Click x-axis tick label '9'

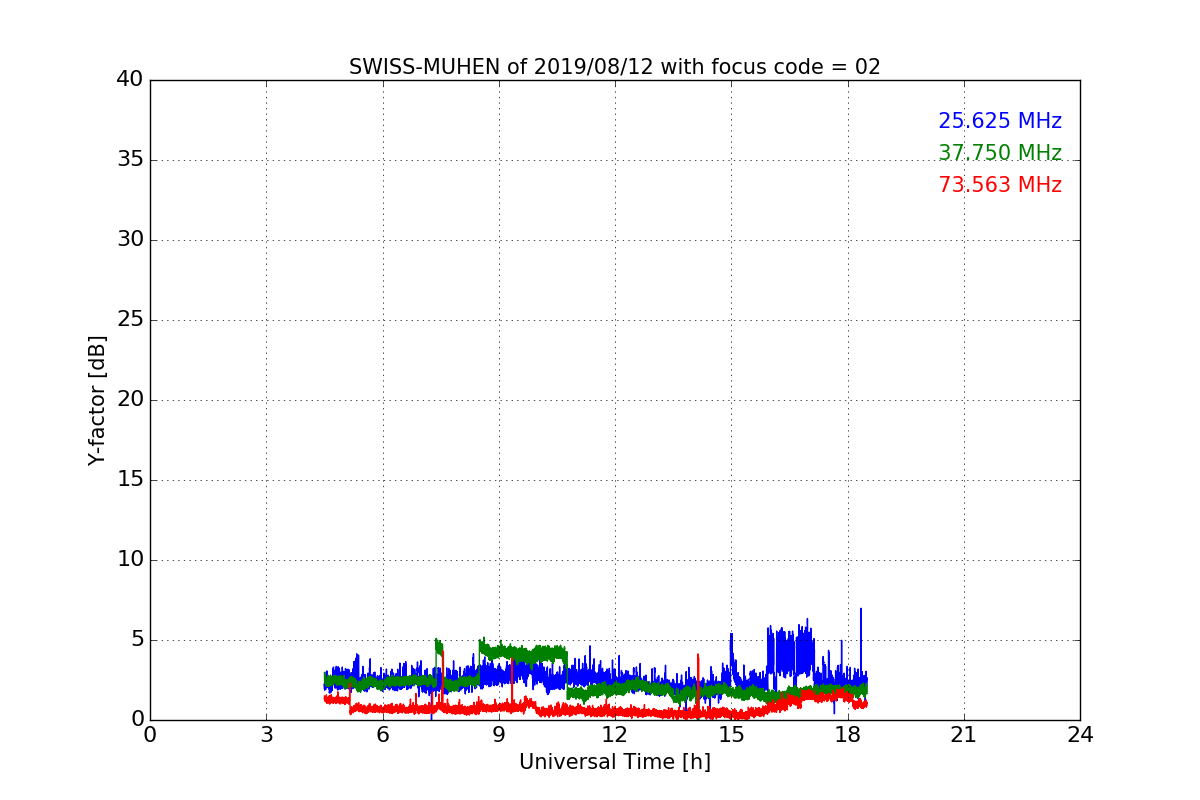pyautogui.click(x=499, y=734)
